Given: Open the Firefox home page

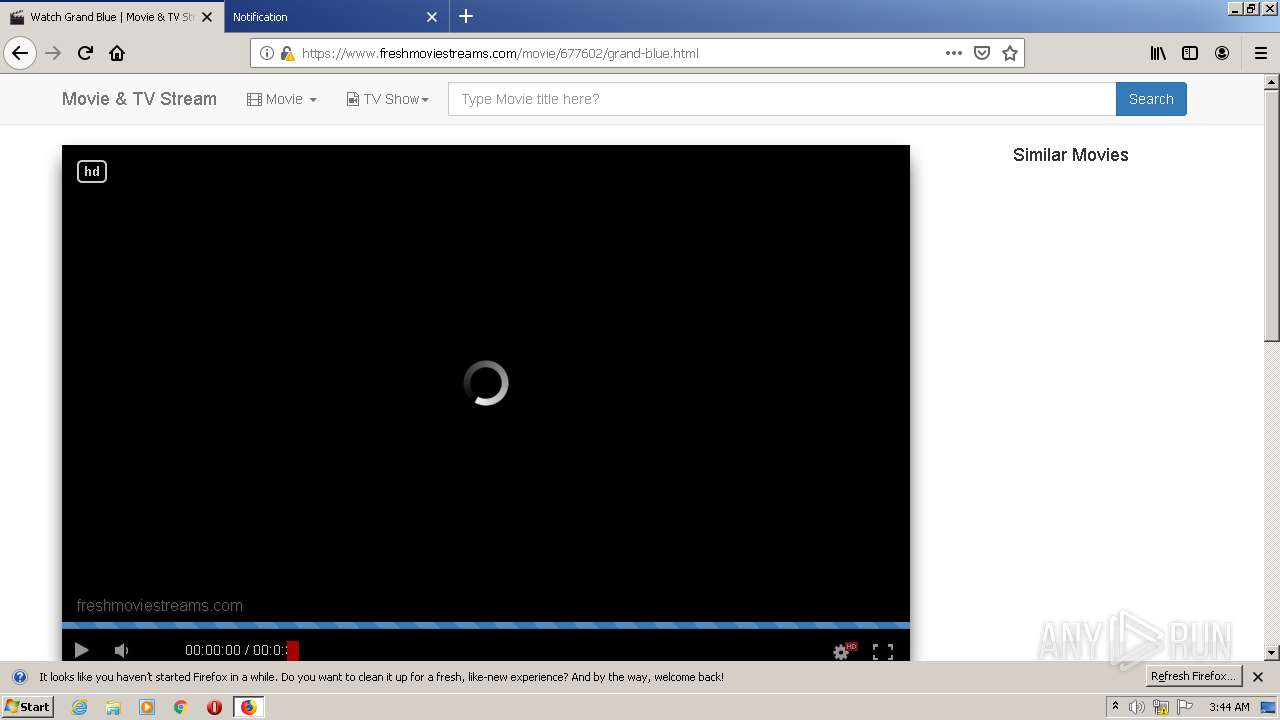Looking at the screenshot, I should [117, 53].
